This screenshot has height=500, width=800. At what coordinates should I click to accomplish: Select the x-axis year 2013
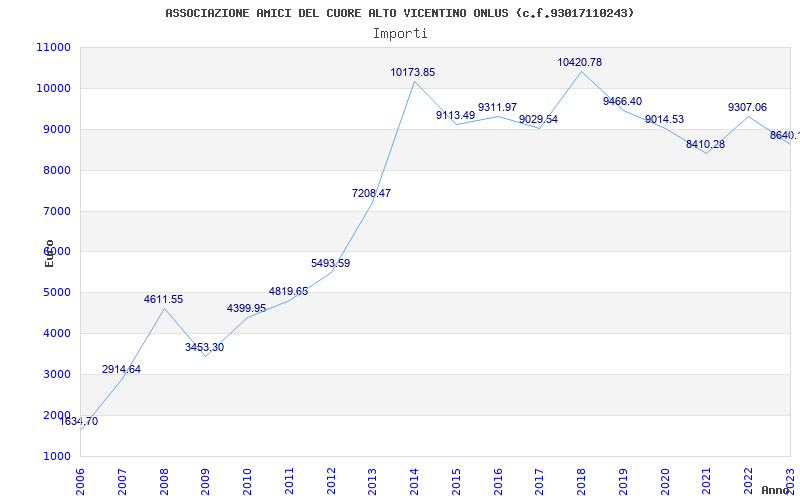pos(372,482)
